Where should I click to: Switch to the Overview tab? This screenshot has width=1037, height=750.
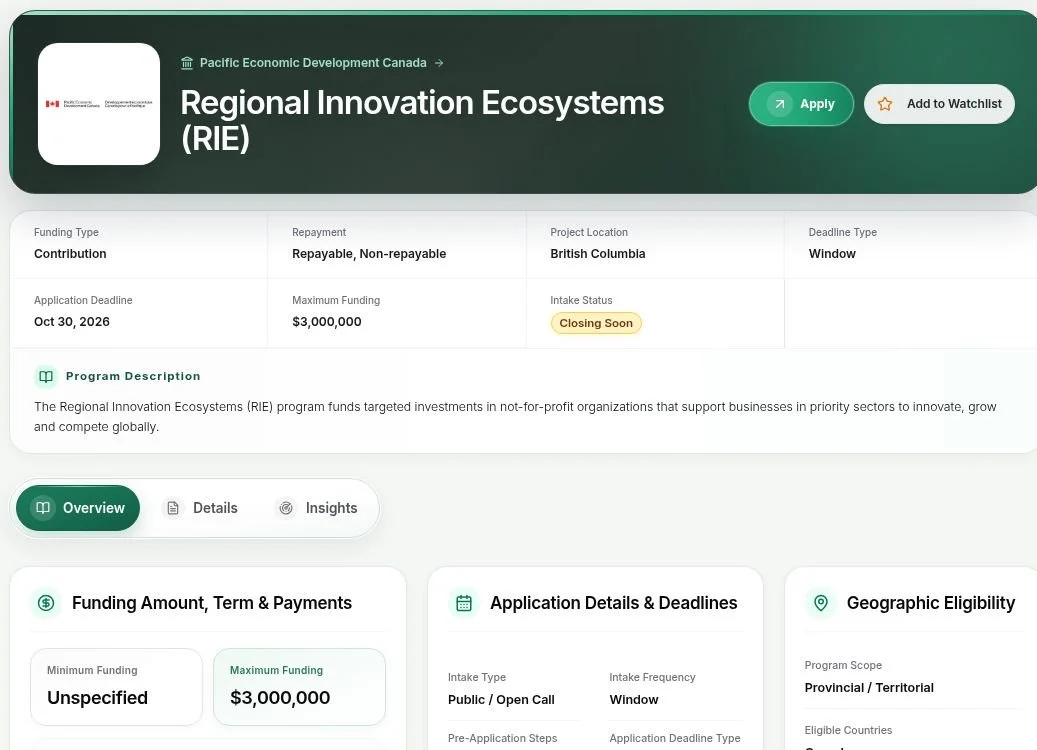[78, 508]
